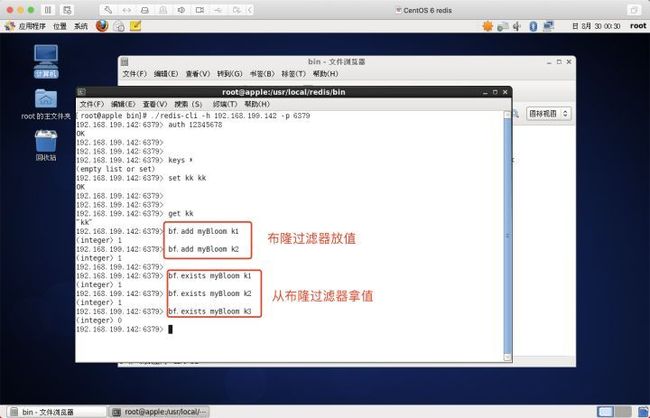The height and width of the screenshot is (418, 650).
Task: Open the VM snapshot manager icon
Action: coord(68,10)
